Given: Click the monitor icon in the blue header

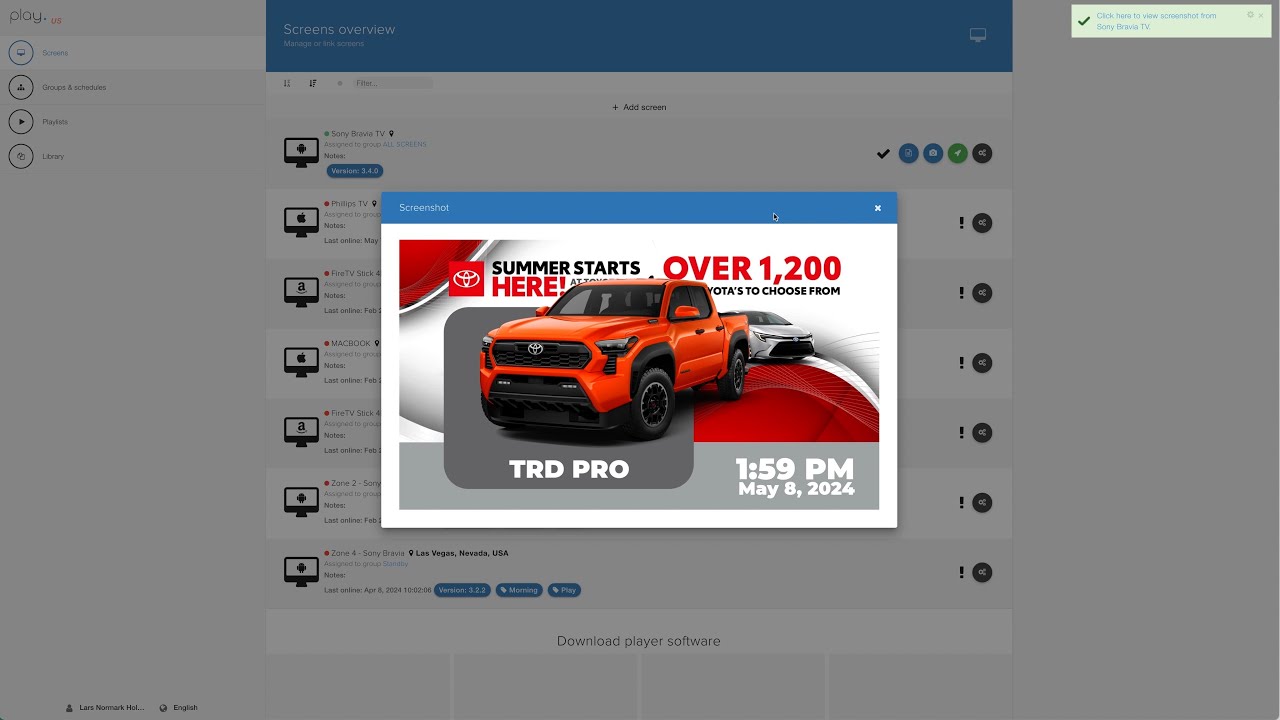Looking at the screenshot, I should (978, 35).
